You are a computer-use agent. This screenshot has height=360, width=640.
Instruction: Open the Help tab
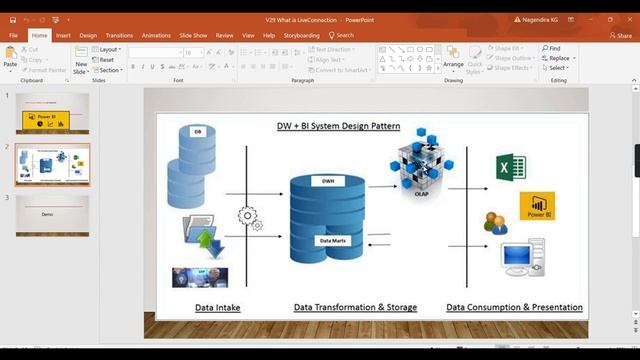tap(269, 36)
